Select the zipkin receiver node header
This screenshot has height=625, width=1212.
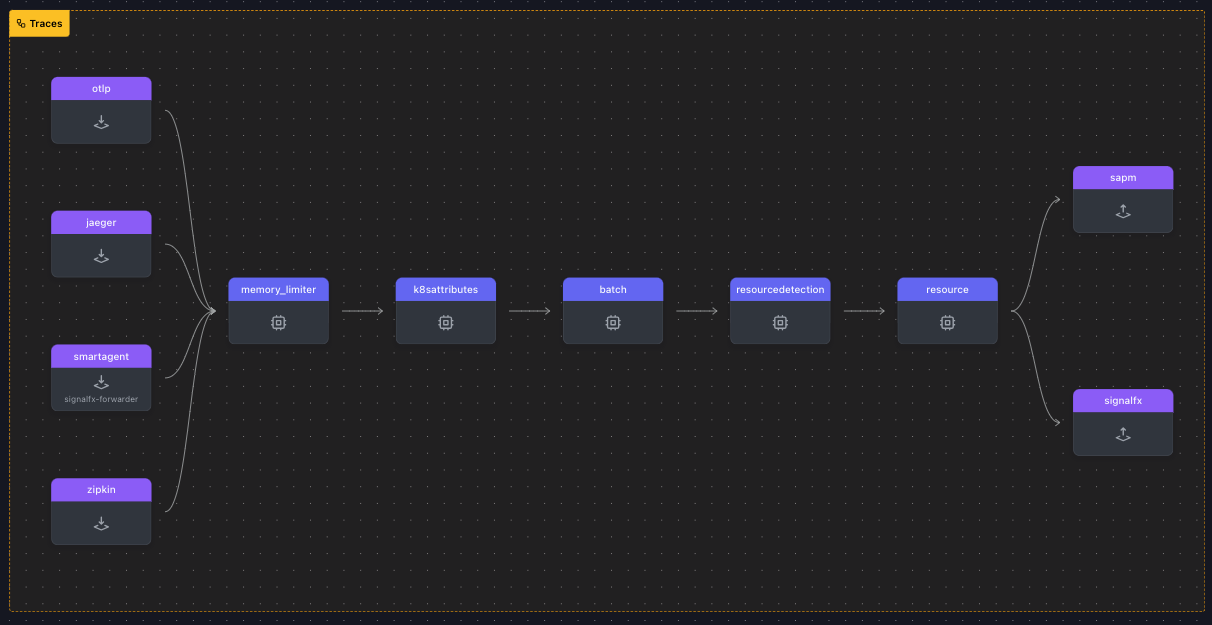pos(101,490)
